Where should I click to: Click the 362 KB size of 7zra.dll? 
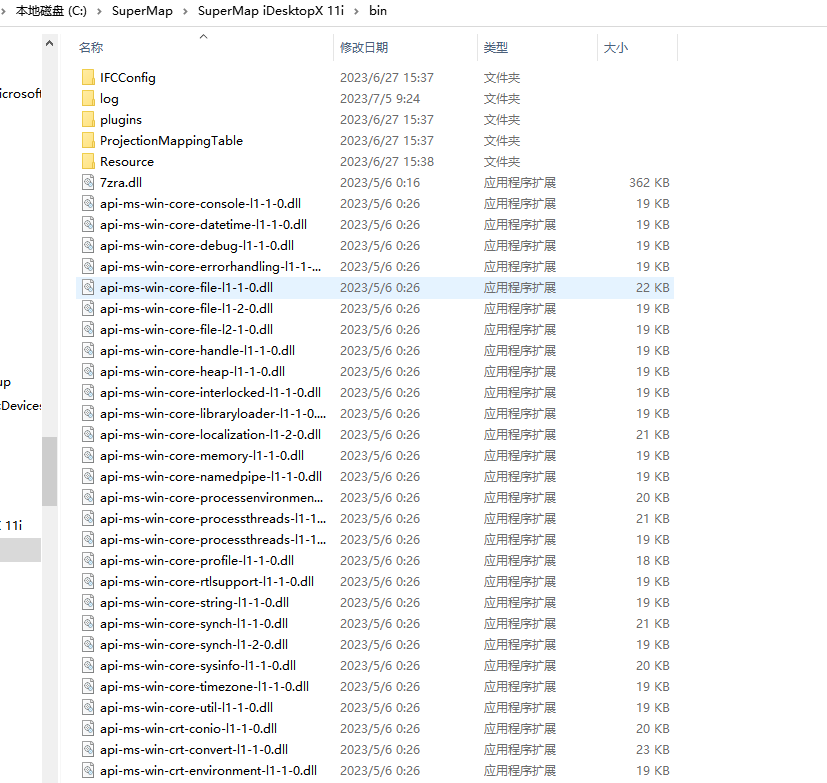[x=649, y=182]
